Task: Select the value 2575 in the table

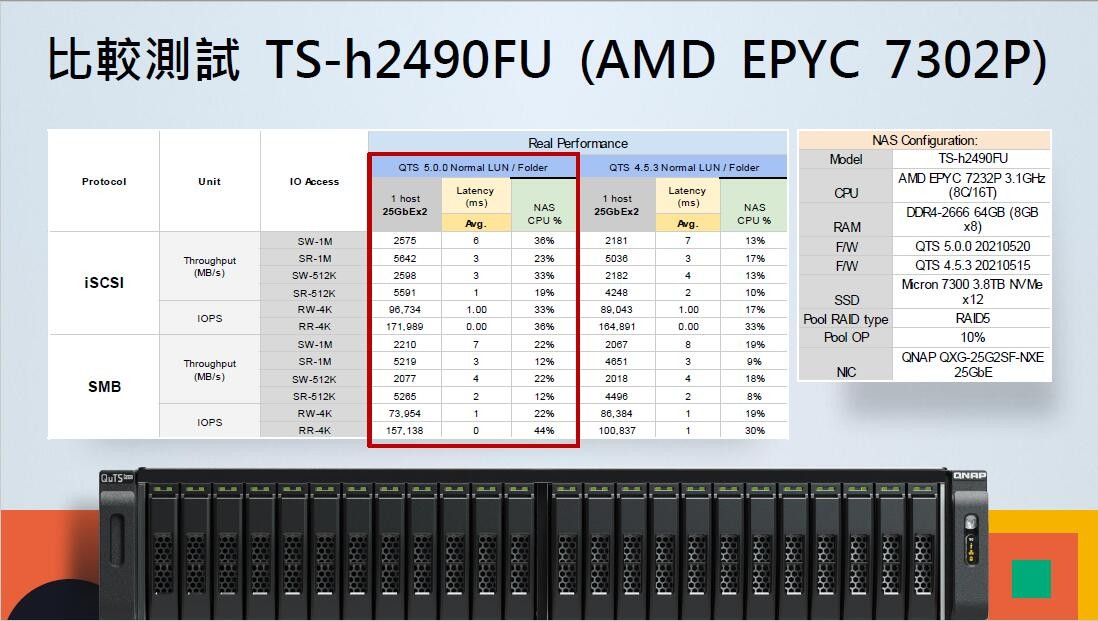Action: pyautogui.click(x=405, y=241)
